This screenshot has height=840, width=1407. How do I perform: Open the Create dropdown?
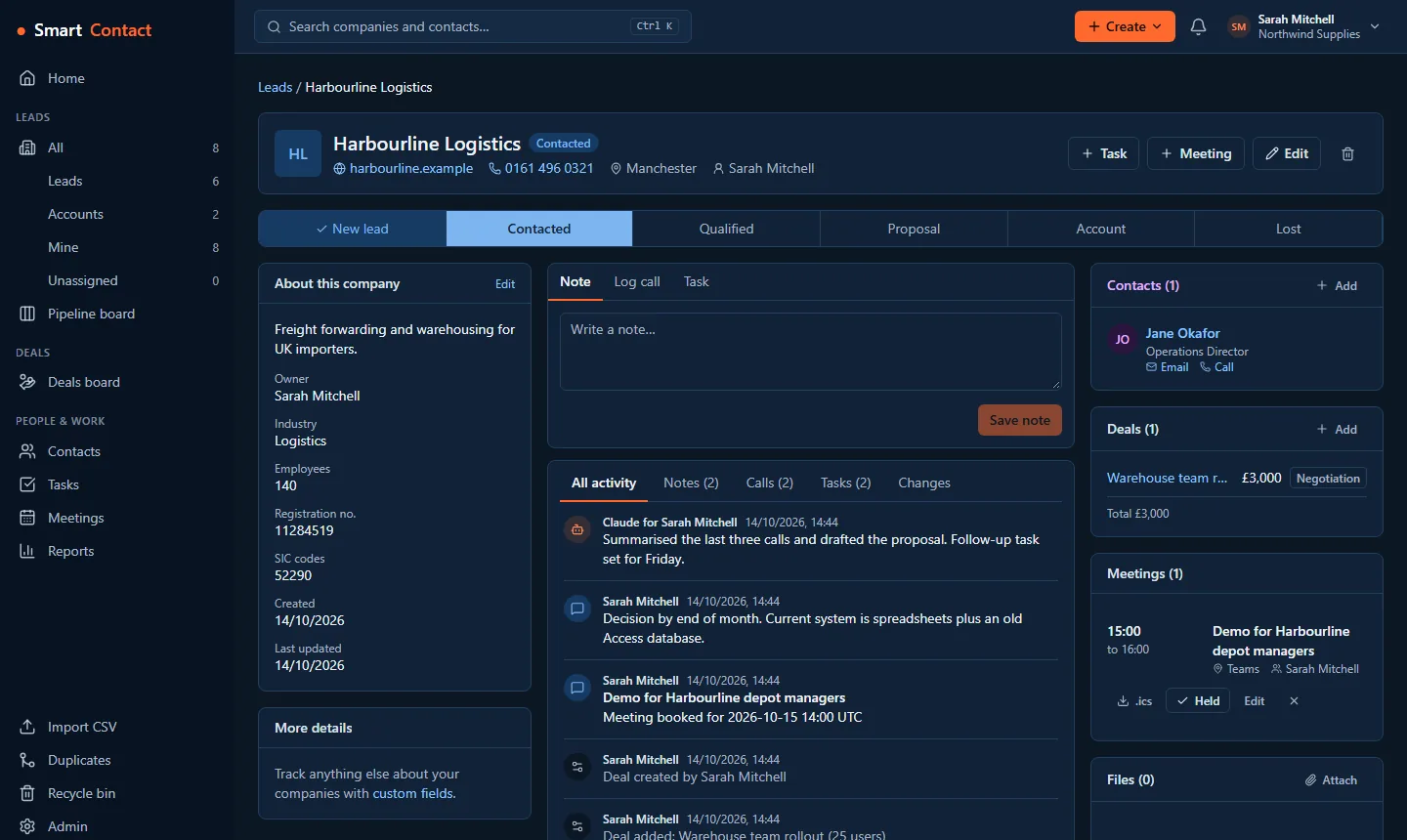1125,26
